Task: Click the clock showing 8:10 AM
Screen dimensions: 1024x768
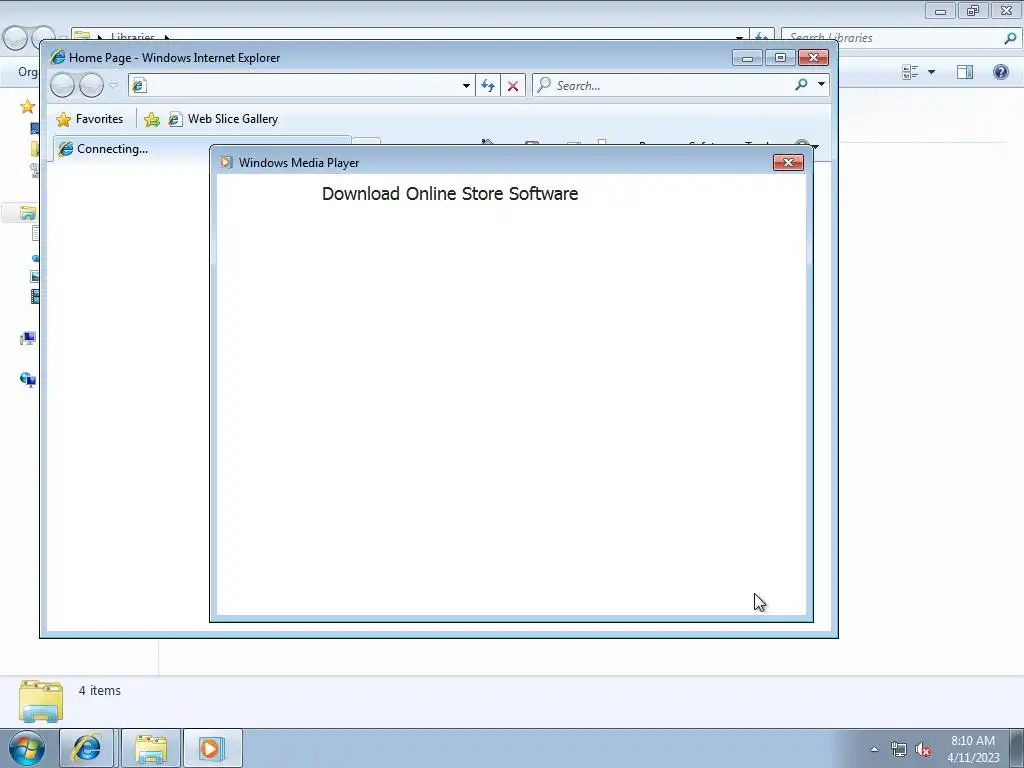Action: pos(973,748)
